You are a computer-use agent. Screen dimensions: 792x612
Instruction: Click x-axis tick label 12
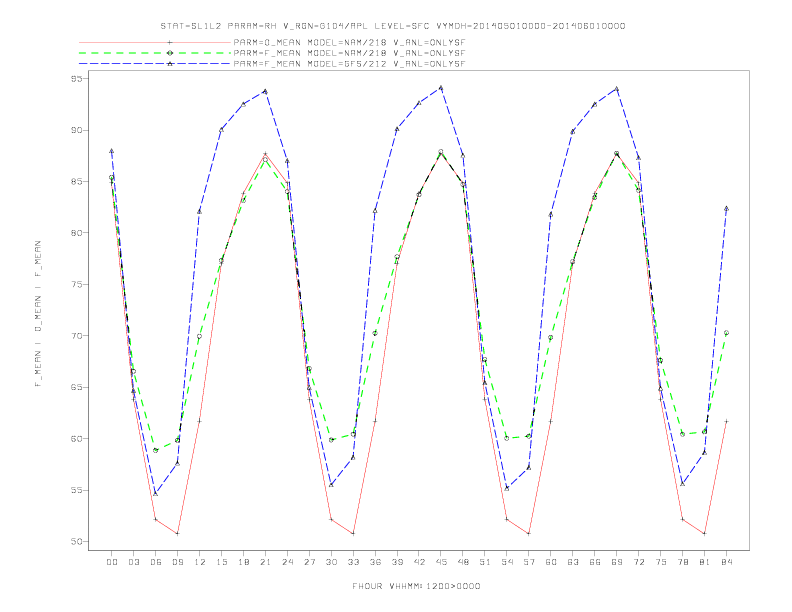click(x=200, y=562)
